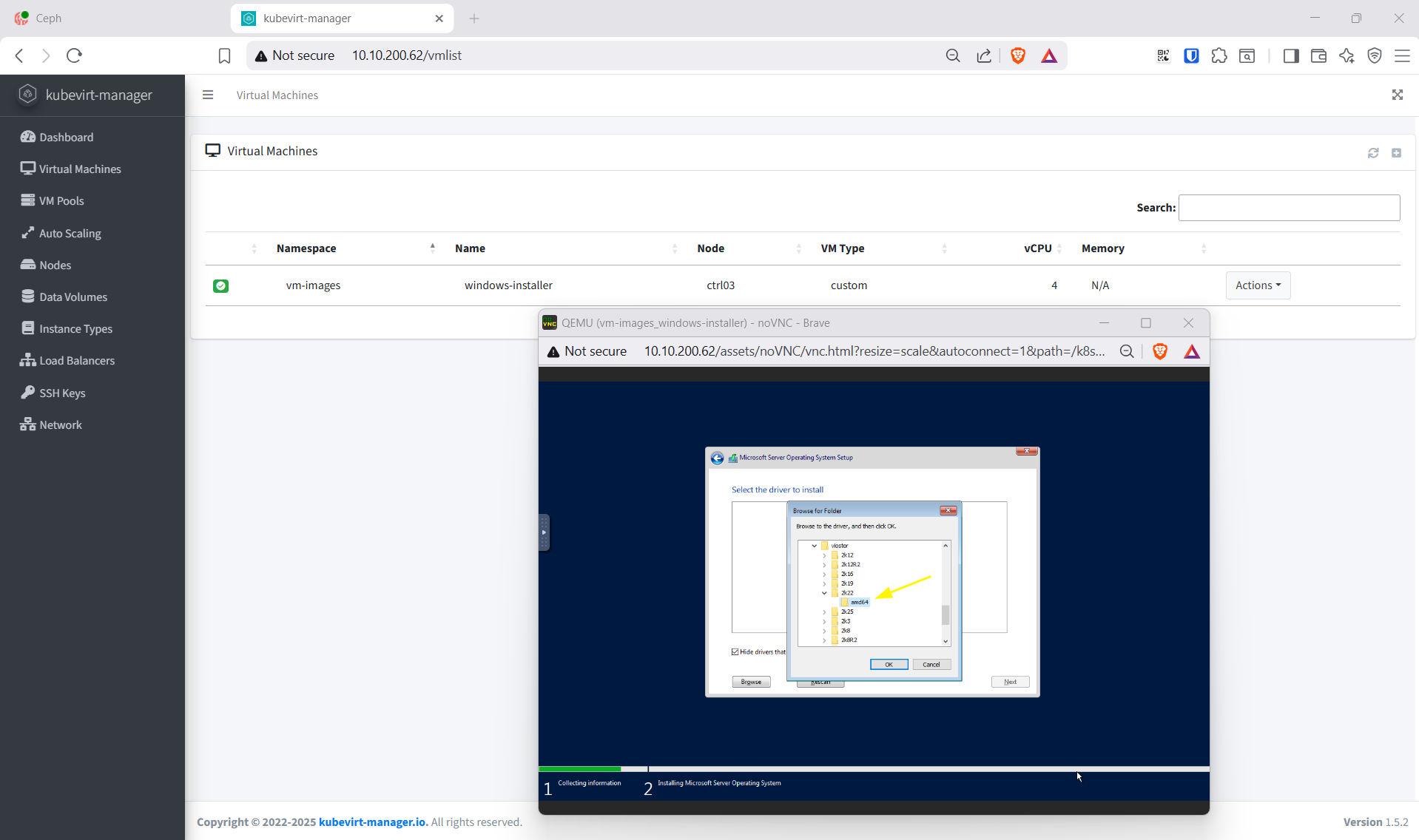
Task: Add a new virtual machine
Action: pyautogui.click(x=1397, y=152)
